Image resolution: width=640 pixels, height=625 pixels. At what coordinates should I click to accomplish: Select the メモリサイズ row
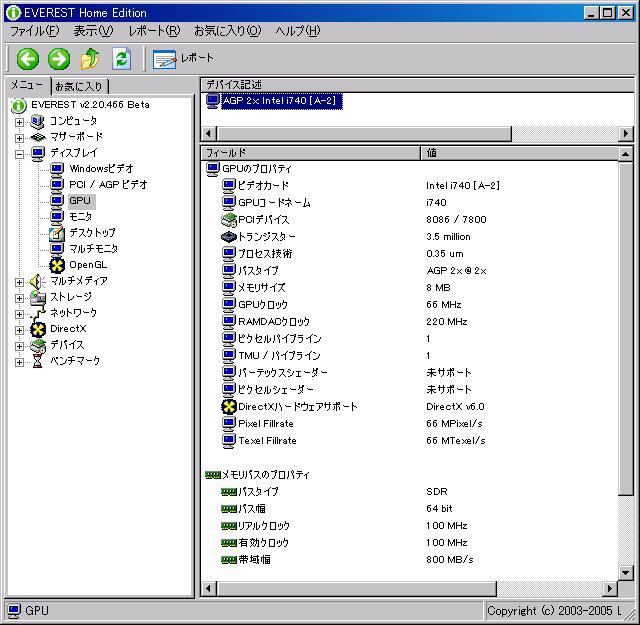[x=409, y=288]
